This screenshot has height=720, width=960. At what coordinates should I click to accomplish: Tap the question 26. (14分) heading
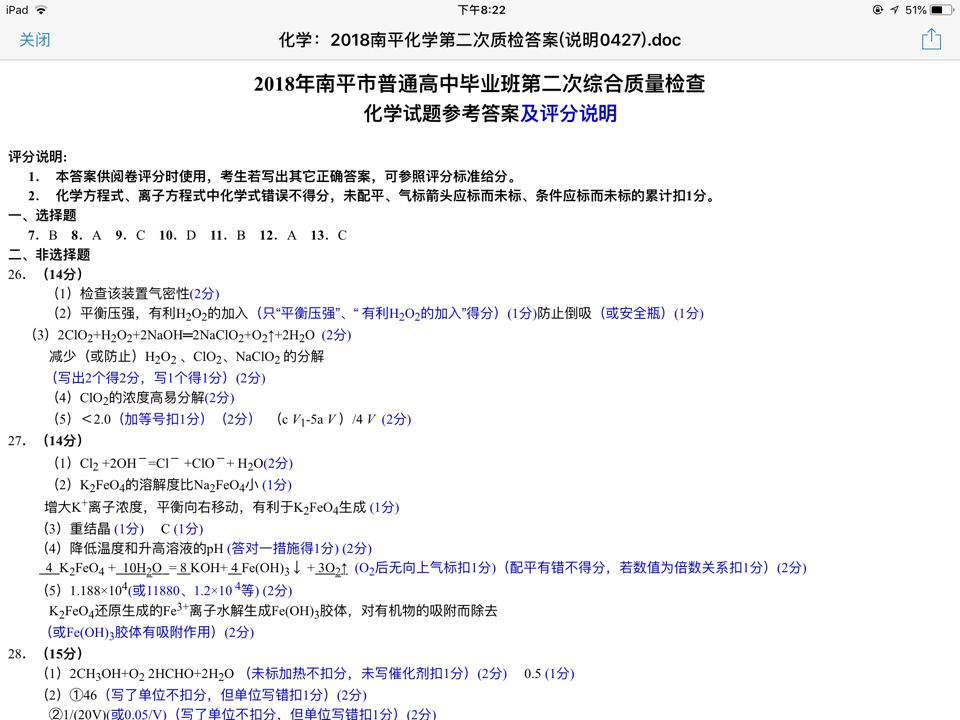click(45, 274)
